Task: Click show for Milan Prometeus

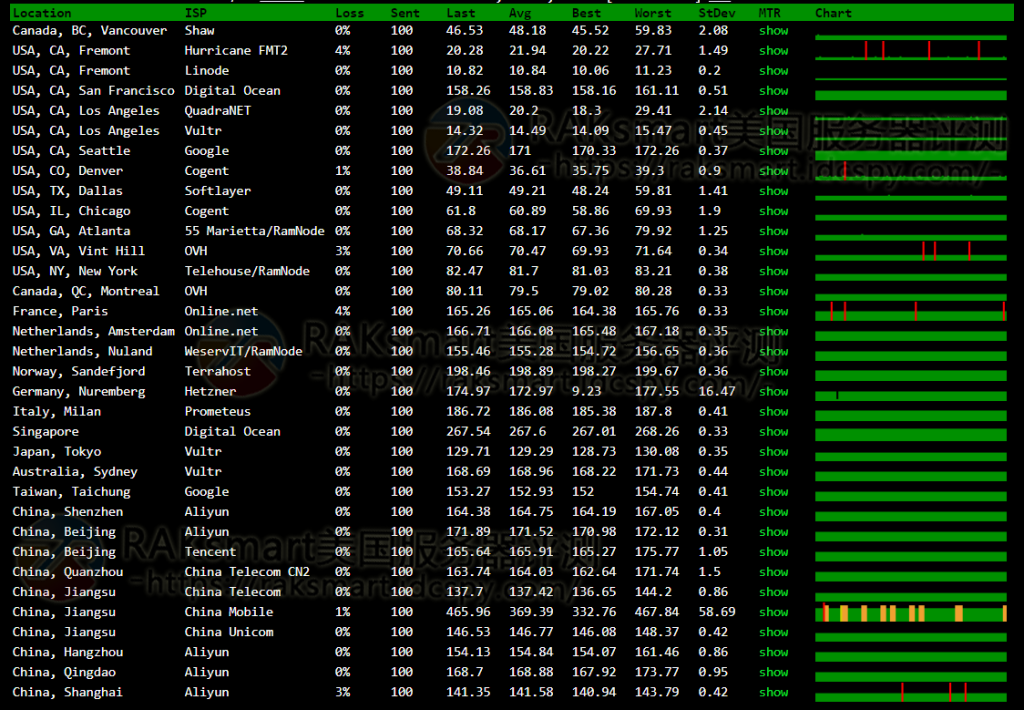Action: coord(773,411)
